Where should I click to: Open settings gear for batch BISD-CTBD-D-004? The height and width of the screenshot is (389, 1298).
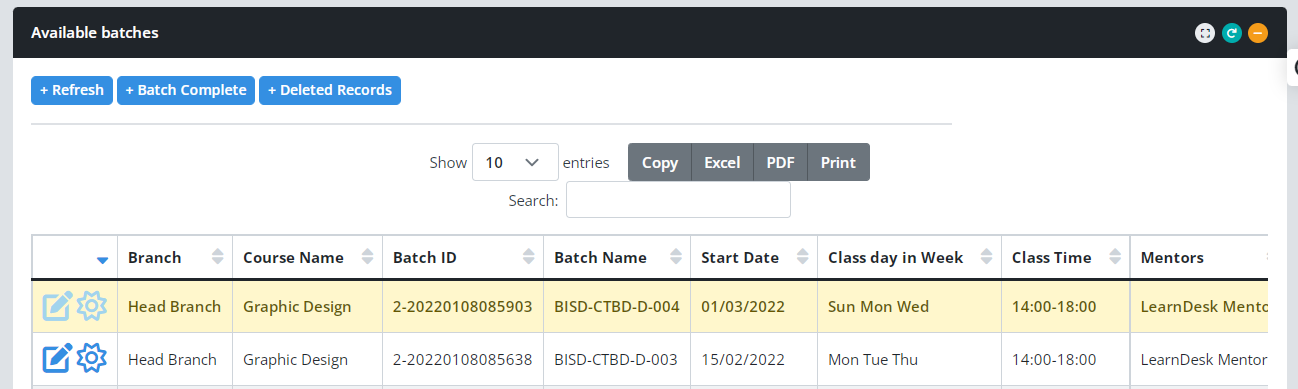coord(92,307)
